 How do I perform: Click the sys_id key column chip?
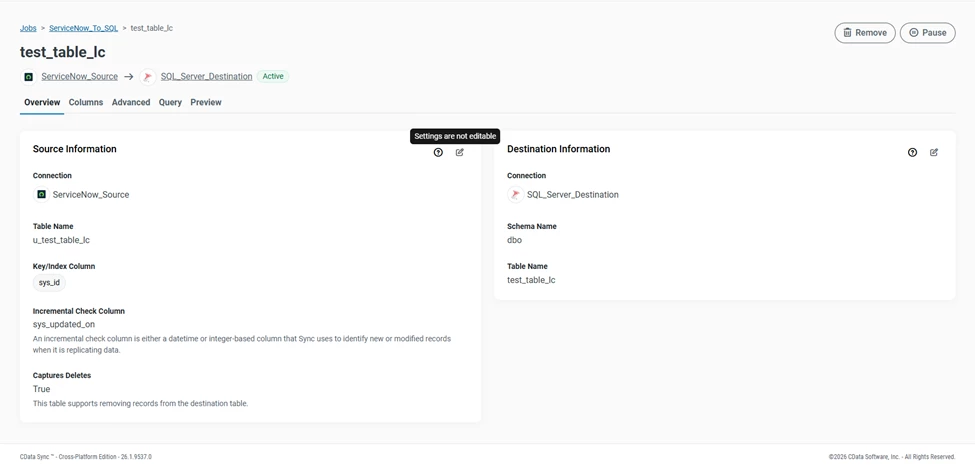click(x=49, y=282)
